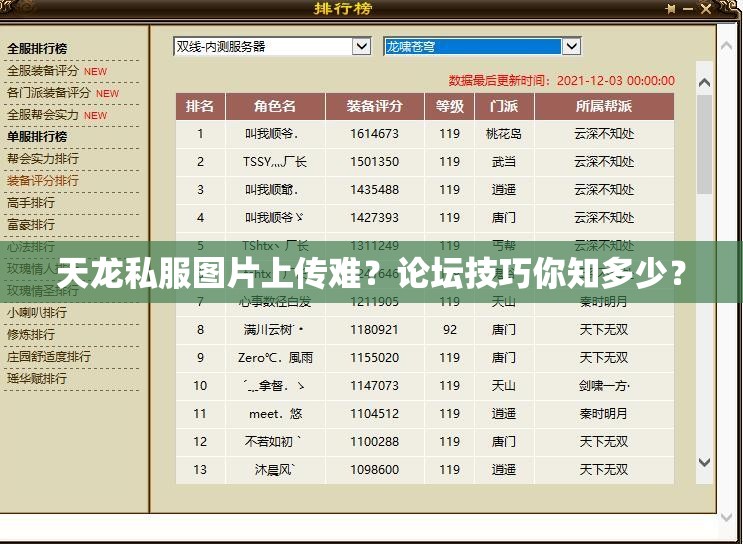Image resolution: width=743 pixels, height=544 pixels.
Task: Click the 等级 column header
Action: point(449,106)
